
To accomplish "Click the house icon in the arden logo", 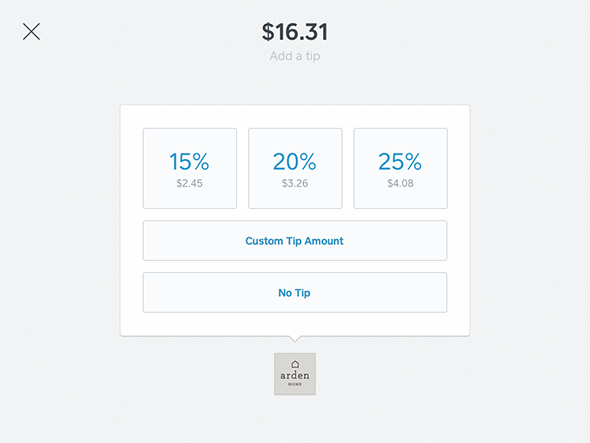I will [x=295, y=364].
